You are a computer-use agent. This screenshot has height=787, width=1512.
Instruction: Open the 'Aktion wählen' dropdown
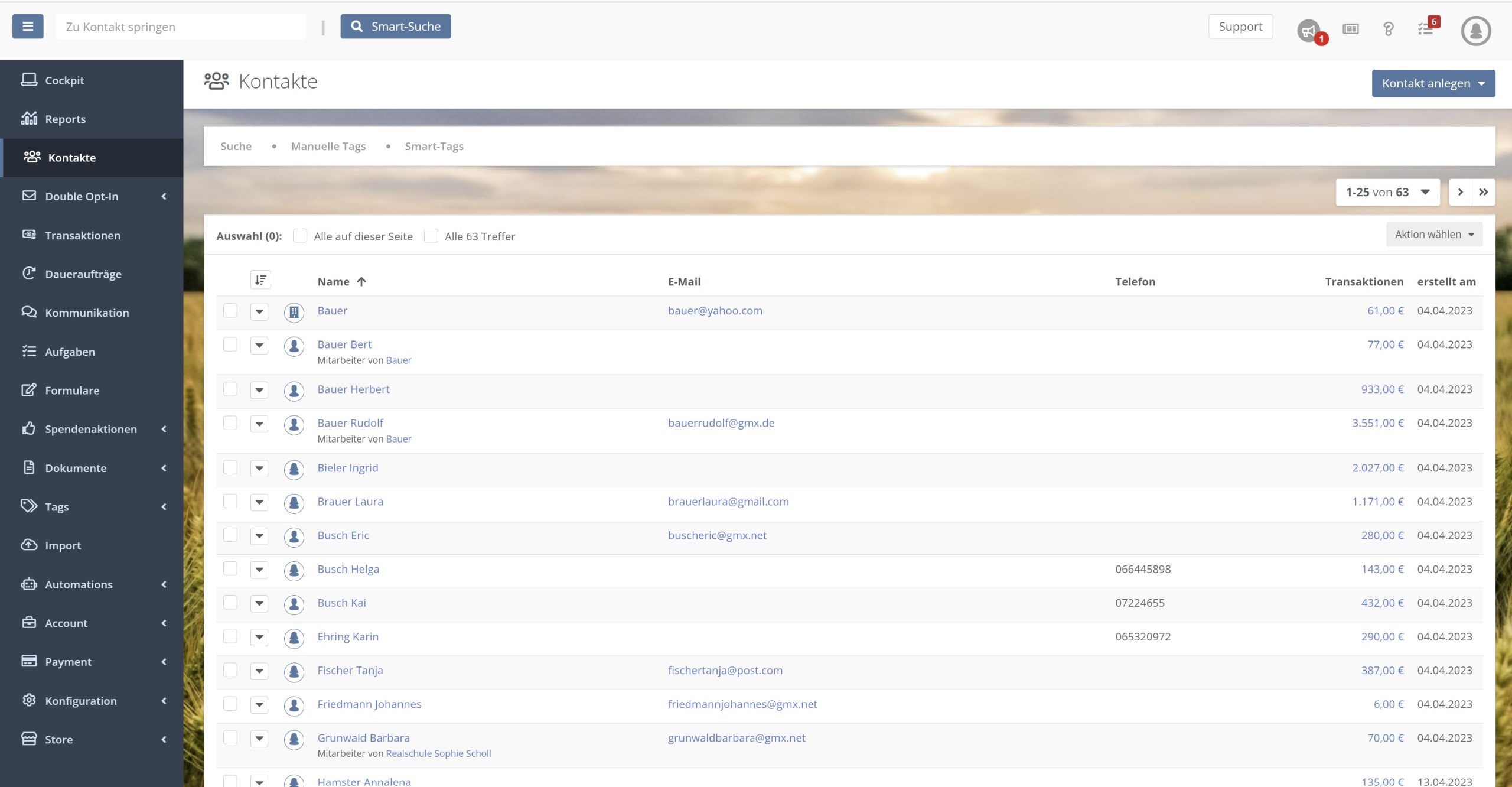point(1434,235)
